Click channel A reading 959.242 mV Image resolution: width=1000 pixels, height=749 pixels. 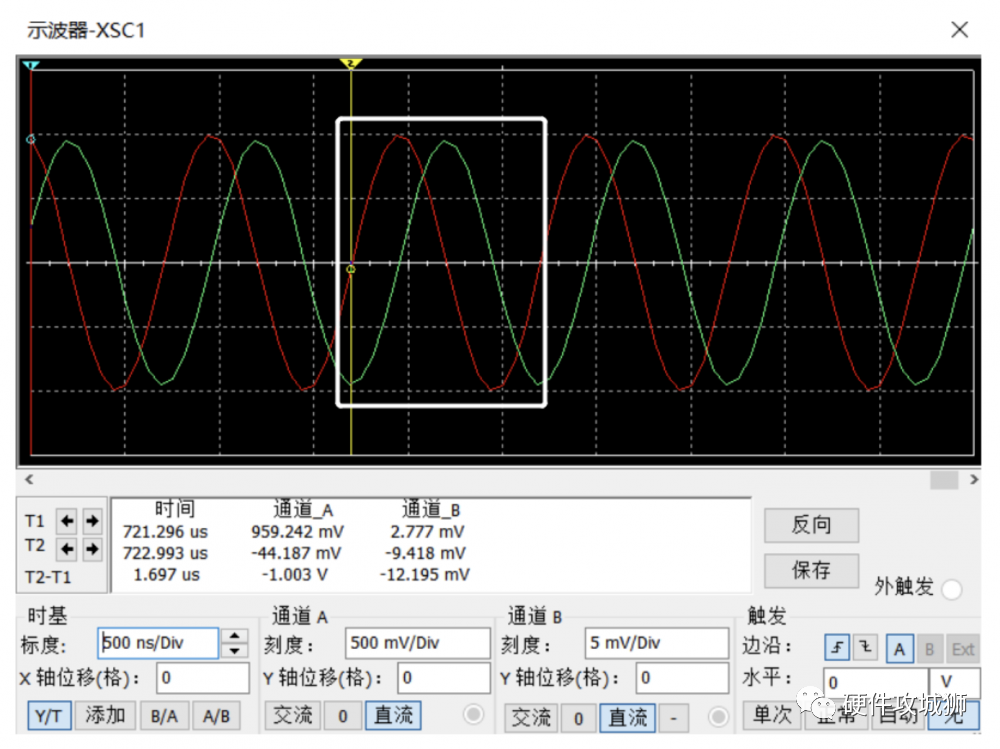click(x=297, y=532)
